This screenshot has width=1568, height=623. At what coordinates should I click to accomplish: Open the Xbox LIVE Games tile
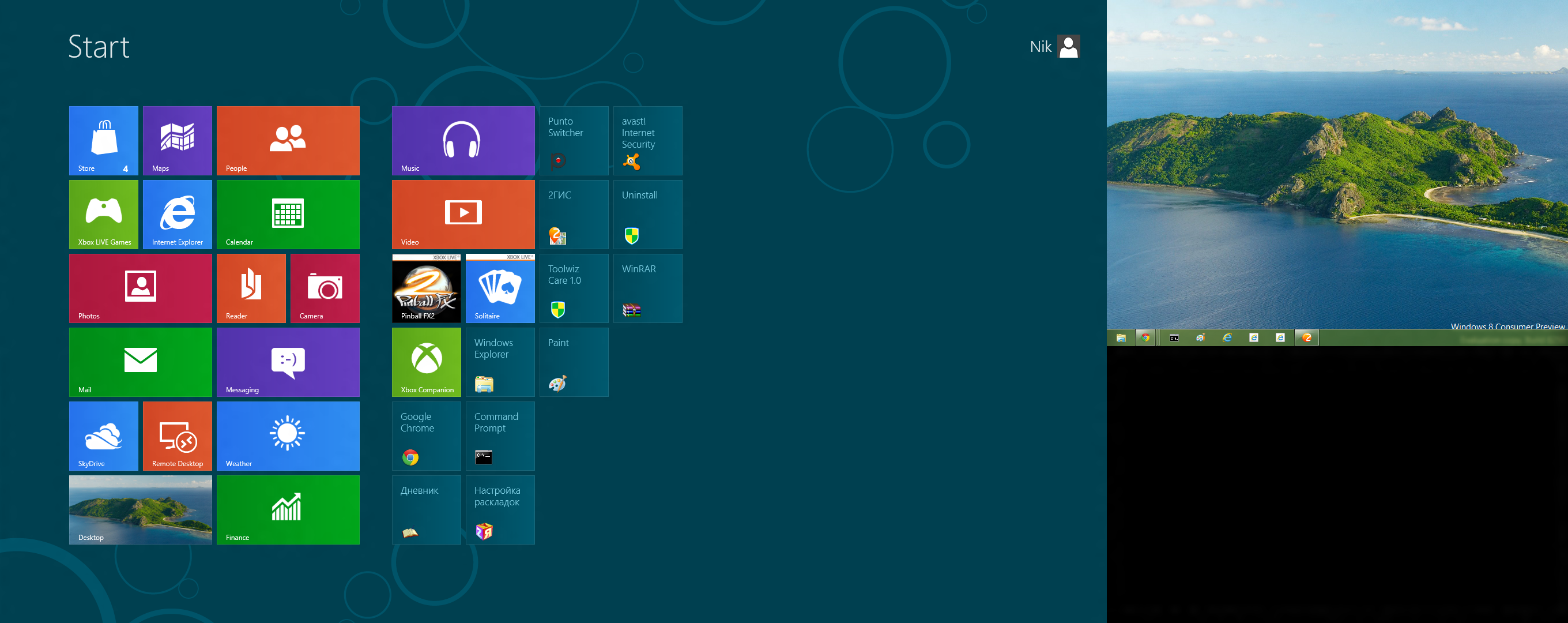[x=104, y=215]
